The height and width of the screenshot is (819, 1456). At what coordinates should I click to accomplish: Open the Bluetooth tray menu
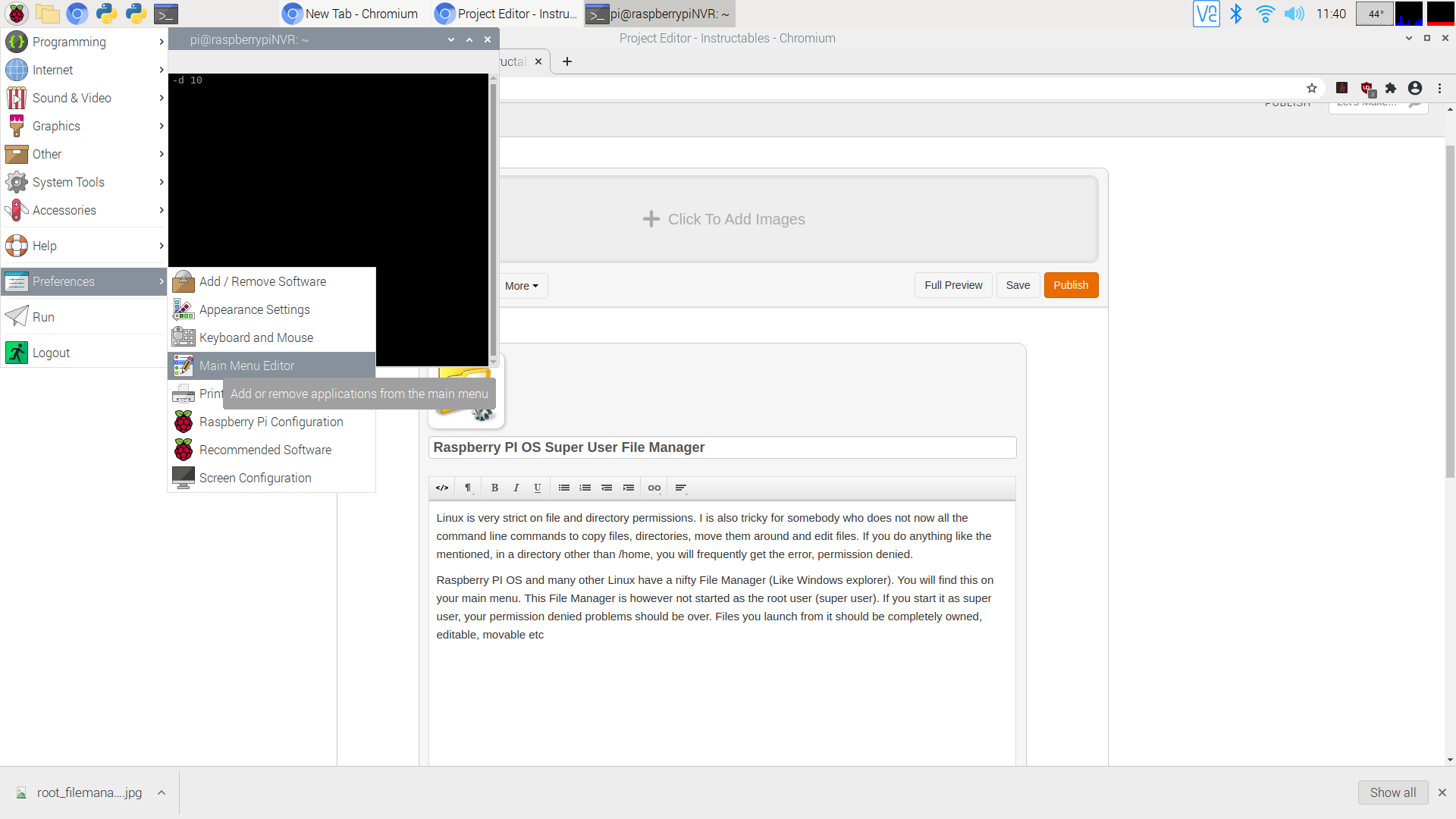pyautogui.click(x=1236, y=14)
